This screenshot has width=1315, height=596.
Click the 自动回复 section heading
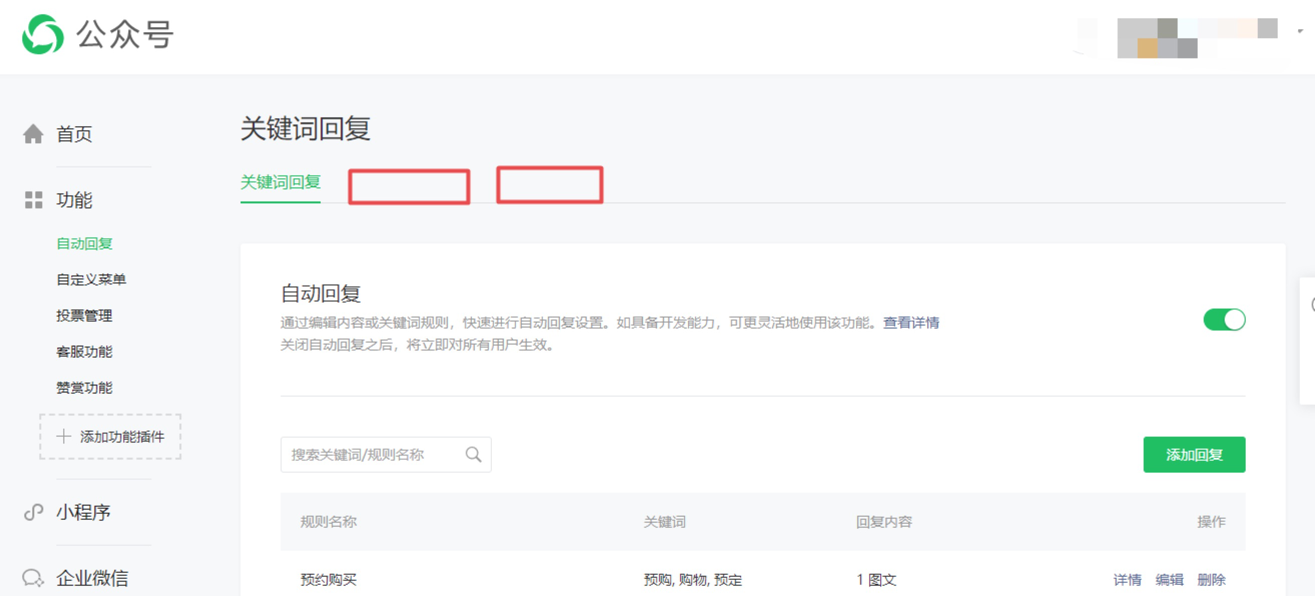click(x=320, y=294)
